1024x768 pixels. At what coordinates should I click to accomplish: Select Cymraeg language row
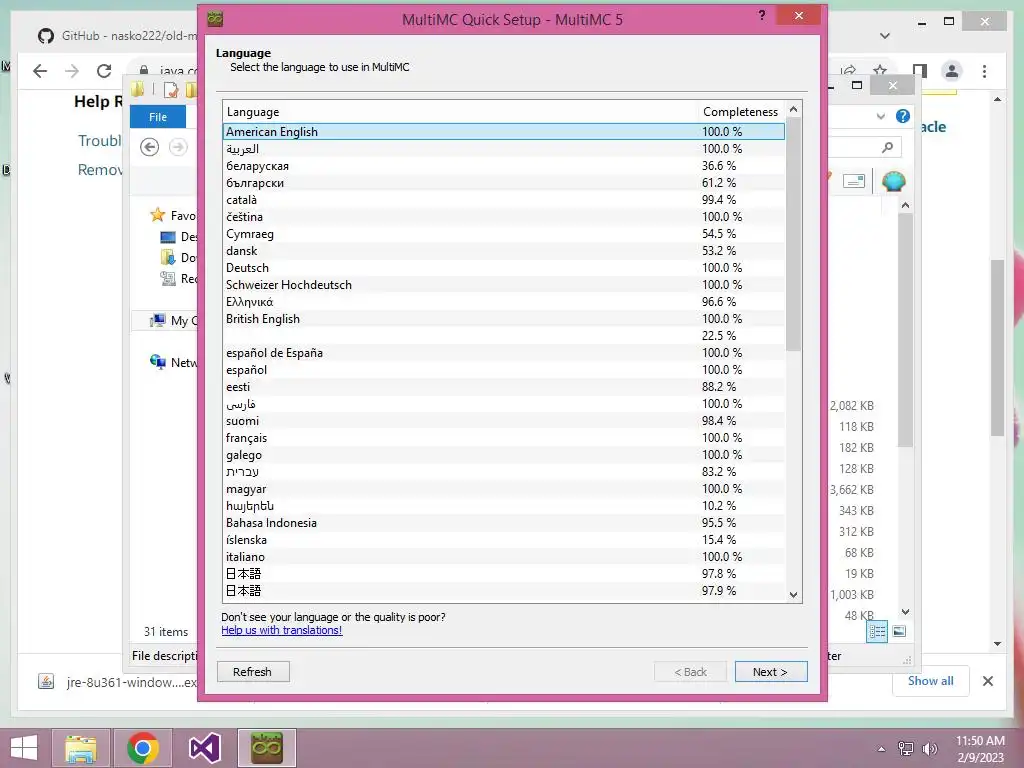click(504, 234)
